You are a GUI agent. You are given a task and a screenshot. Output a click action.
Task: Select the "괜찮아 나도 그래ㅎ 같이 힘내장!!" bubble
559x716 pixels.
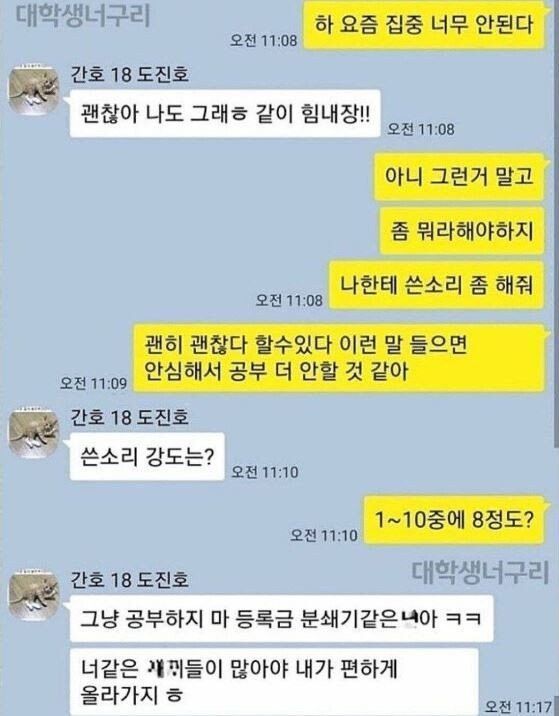[x=225, y=113]
